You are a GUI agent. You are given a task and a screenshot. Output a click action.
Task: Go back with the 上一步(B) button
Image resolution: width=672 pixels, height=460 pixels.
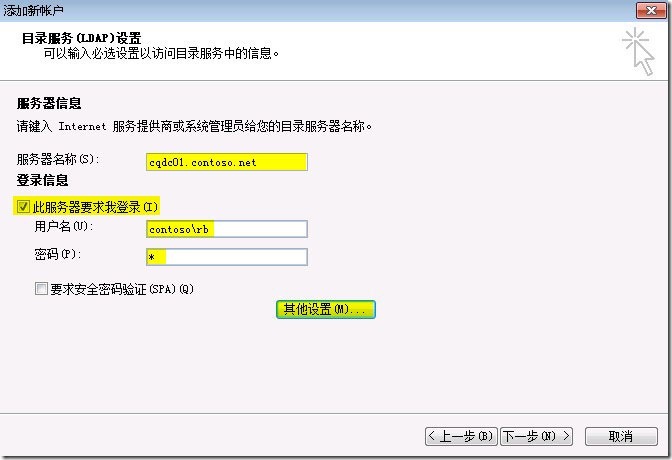click(x=461, y=436)
